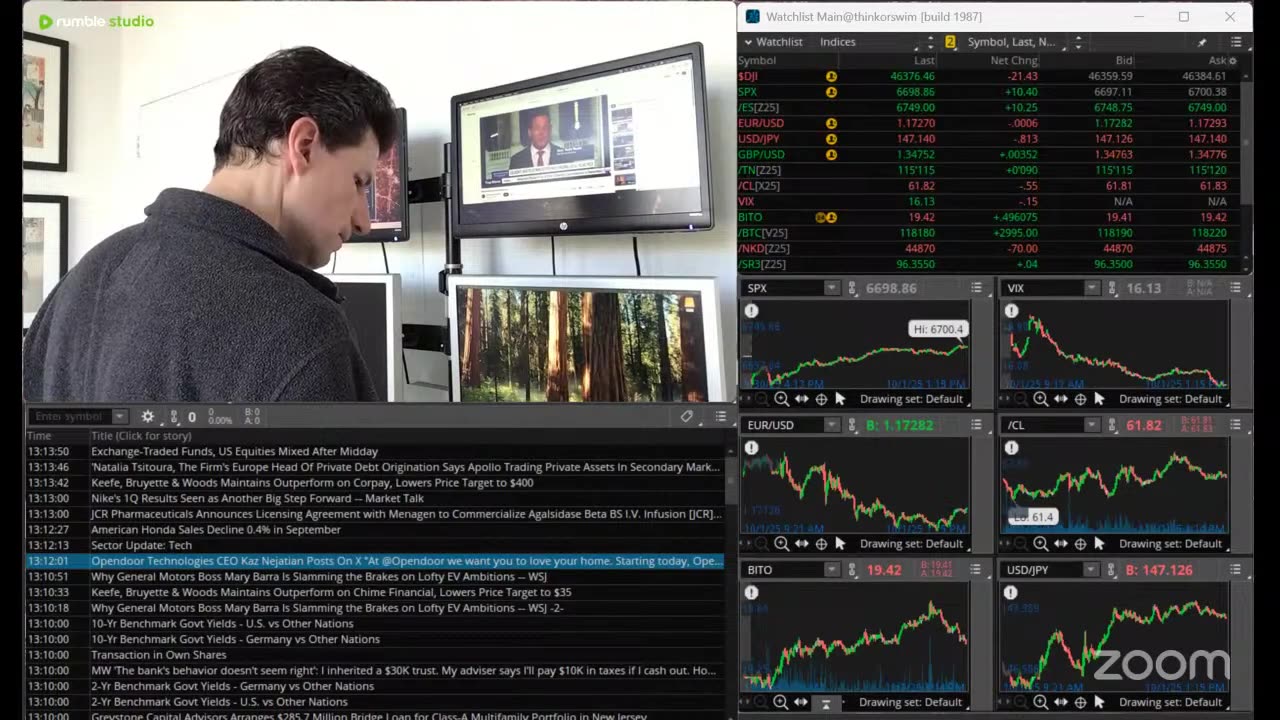Select the pointer cursor tool on the SPX chart
The height and width of the screenshot is (720, 1280).
(840, 399)
